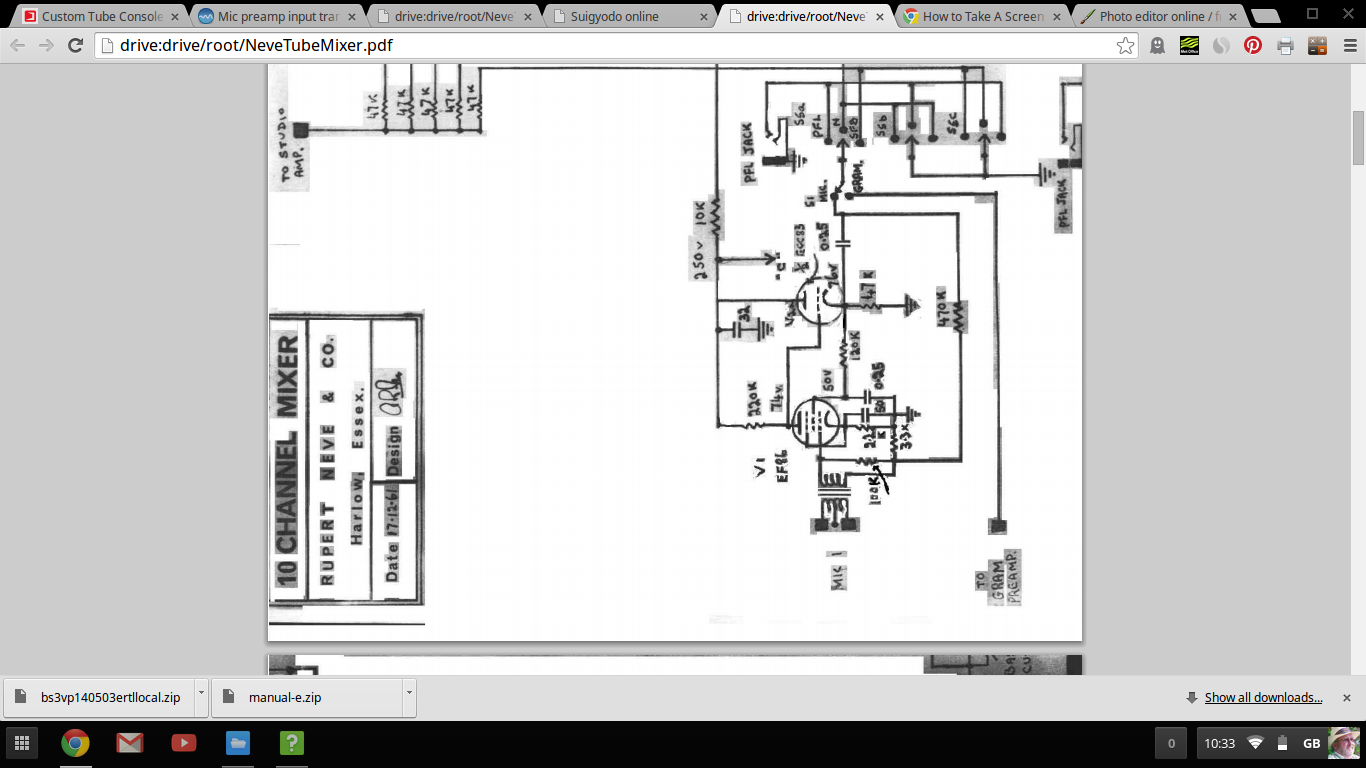This screenshot has width=1366, height=768.
Task: Open the calculator extension icon
Action: tap(1317, 45)
